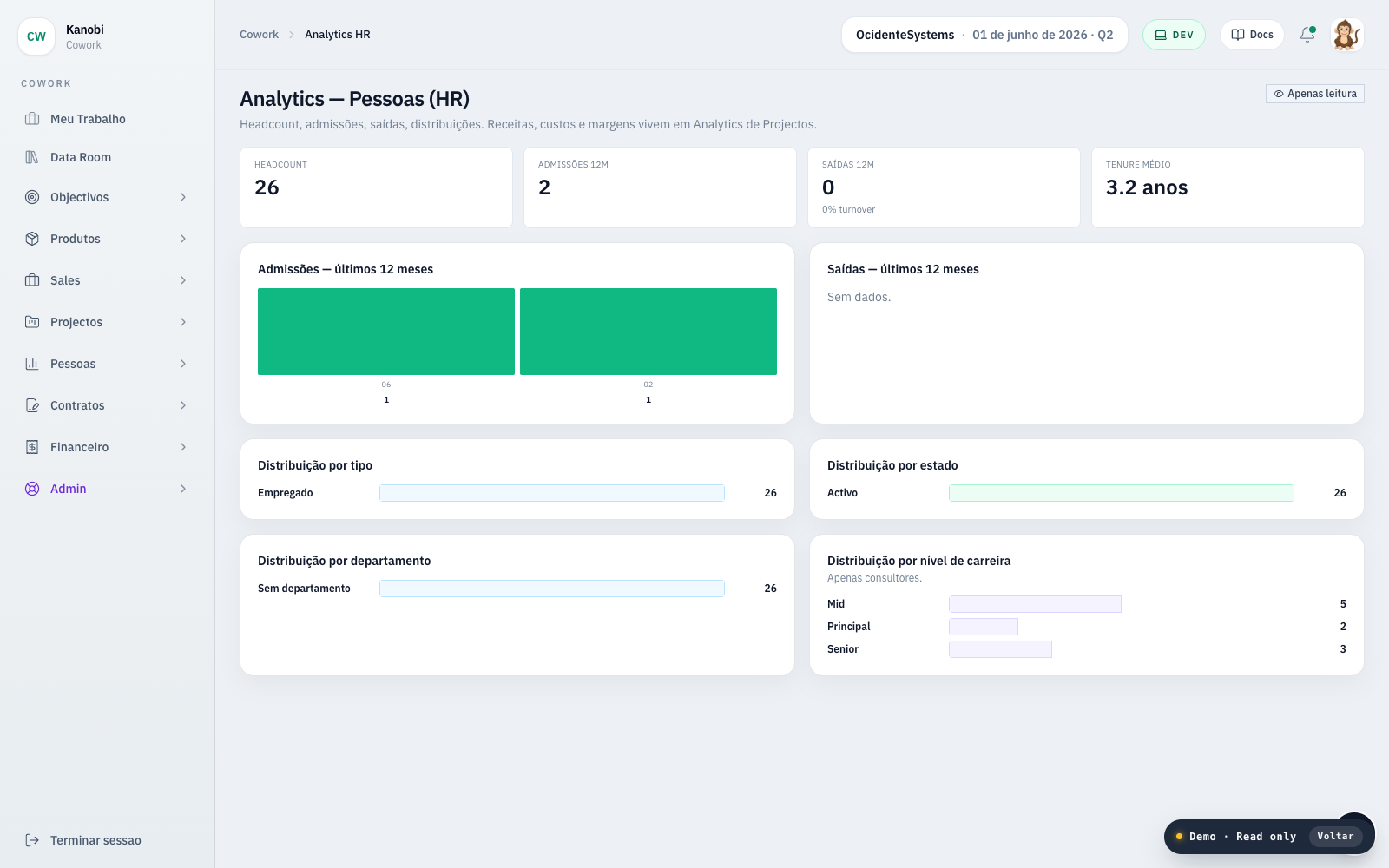Open the OcidenteSystems date selector
Screen dimensions: 1389x868
[984, 35]
